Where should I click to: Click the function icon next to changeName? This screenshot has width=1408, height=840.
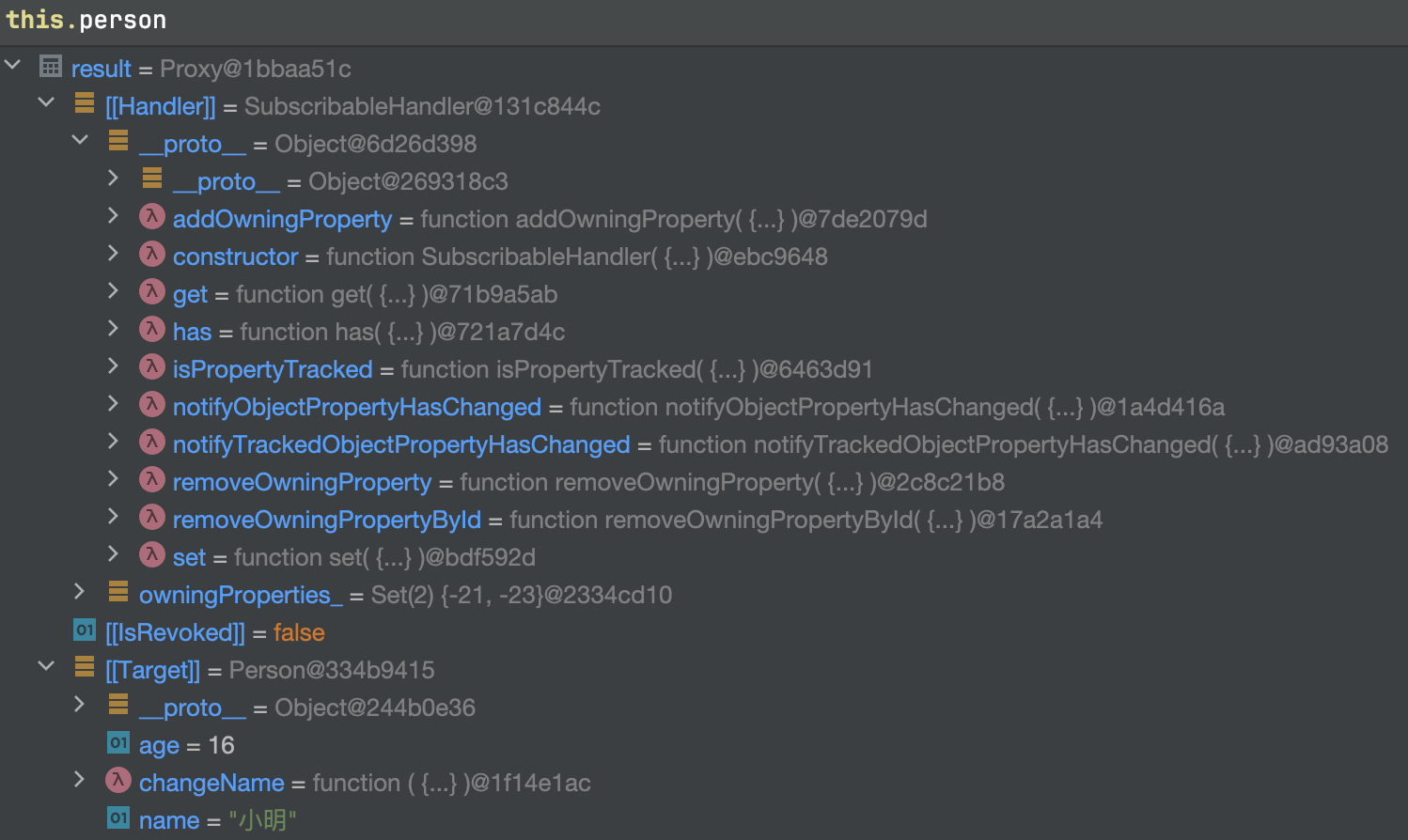[118, 781]
